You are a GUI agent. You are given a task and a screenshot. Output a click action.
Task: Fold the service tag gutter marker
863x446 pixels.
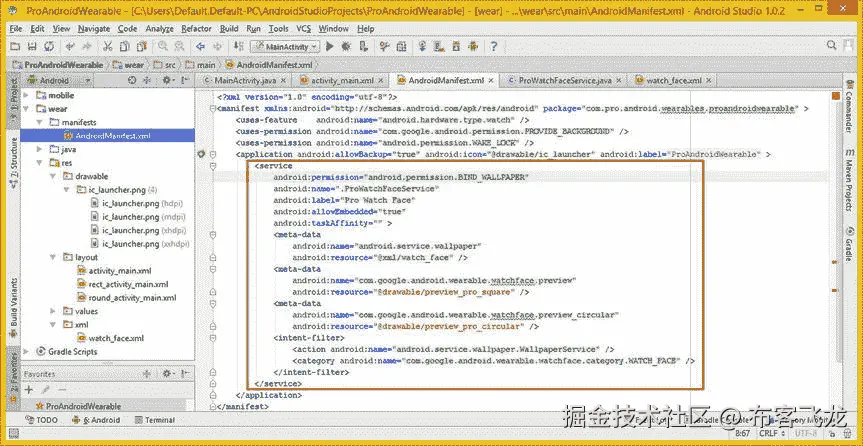[x=213, y=166]
